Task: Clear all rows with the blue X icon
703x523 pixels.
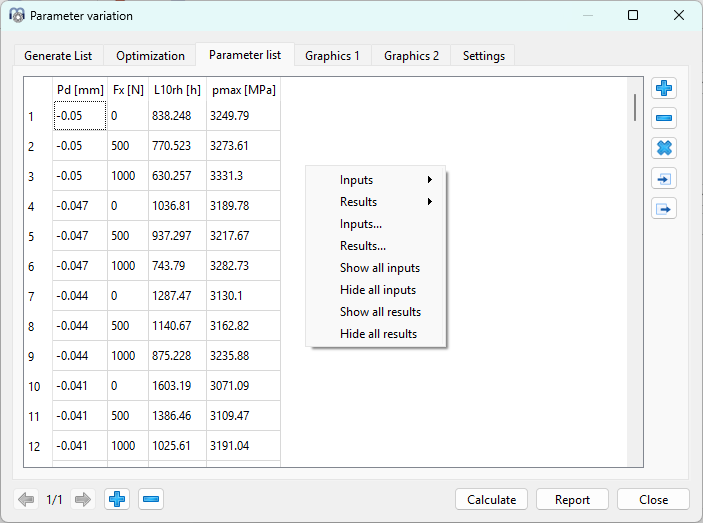Action: [664, 149]
